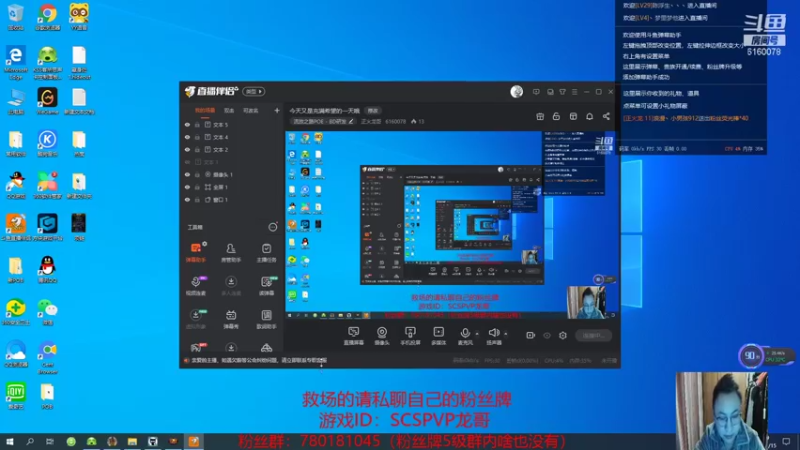The height and width of the screenshot is (450, 800).
Task: Add 手机投屏 phone cast source
Action: click(x=410, y=336)
